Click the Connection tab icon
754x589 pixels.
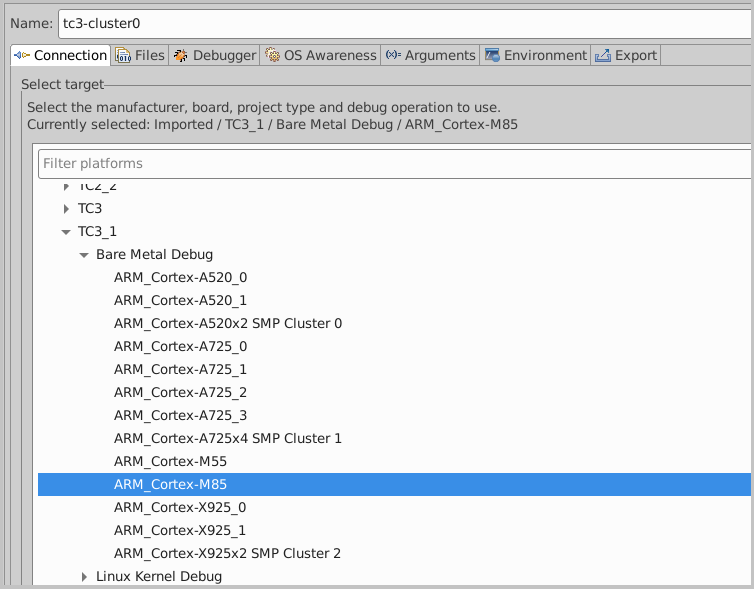point(22,56)
